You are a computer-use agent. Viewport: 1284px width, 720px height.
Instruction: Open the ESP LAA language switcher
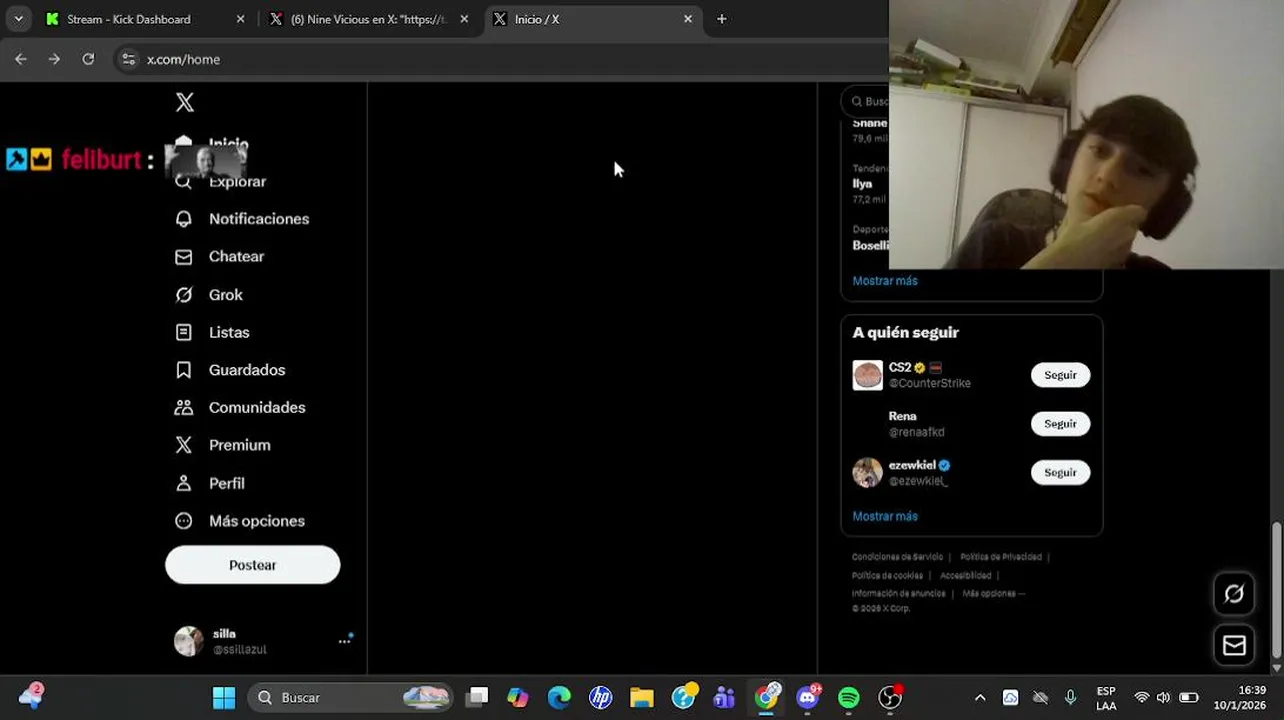(1106, 698)
